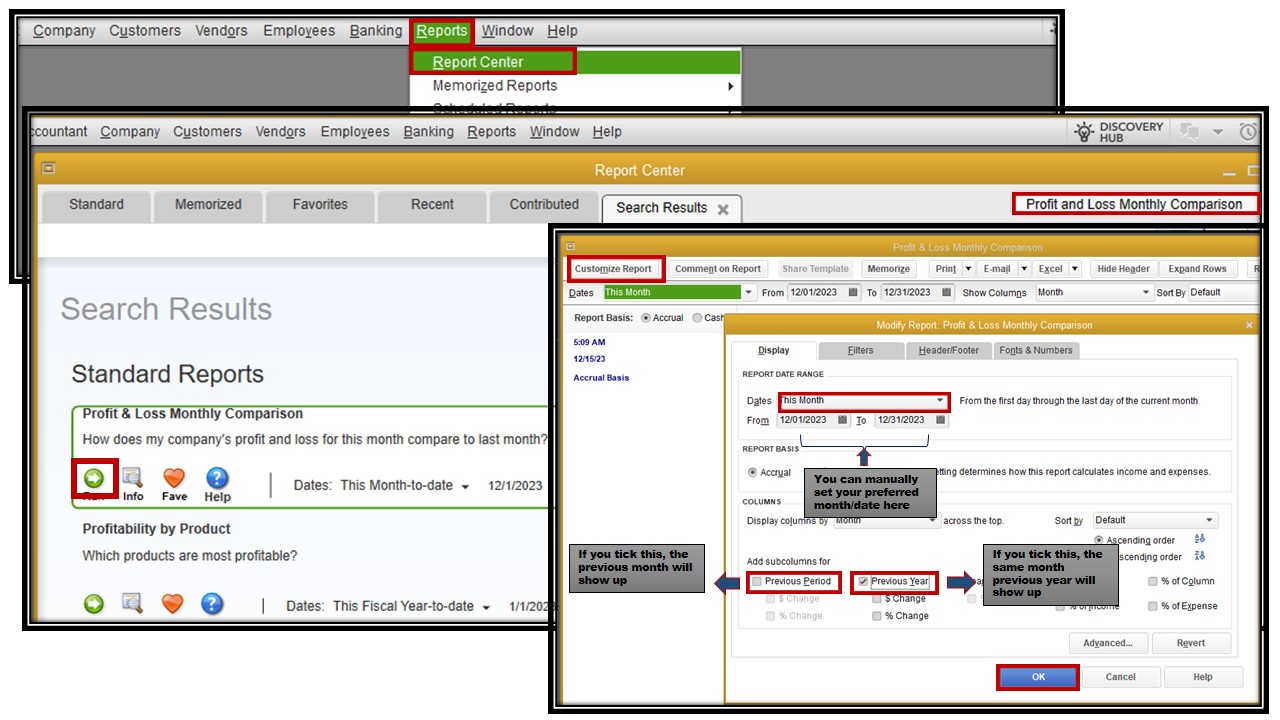
Task: Run the Profit & Loss Monthly Comparison report
Action: tap(95, 477)
